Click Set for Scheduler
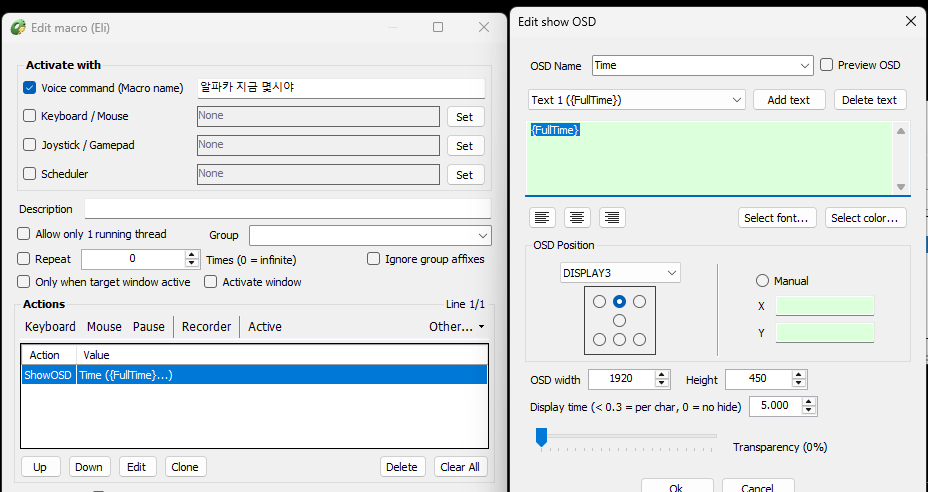The height and width of the screenshot is (492, 928). (x=465, y=175)
